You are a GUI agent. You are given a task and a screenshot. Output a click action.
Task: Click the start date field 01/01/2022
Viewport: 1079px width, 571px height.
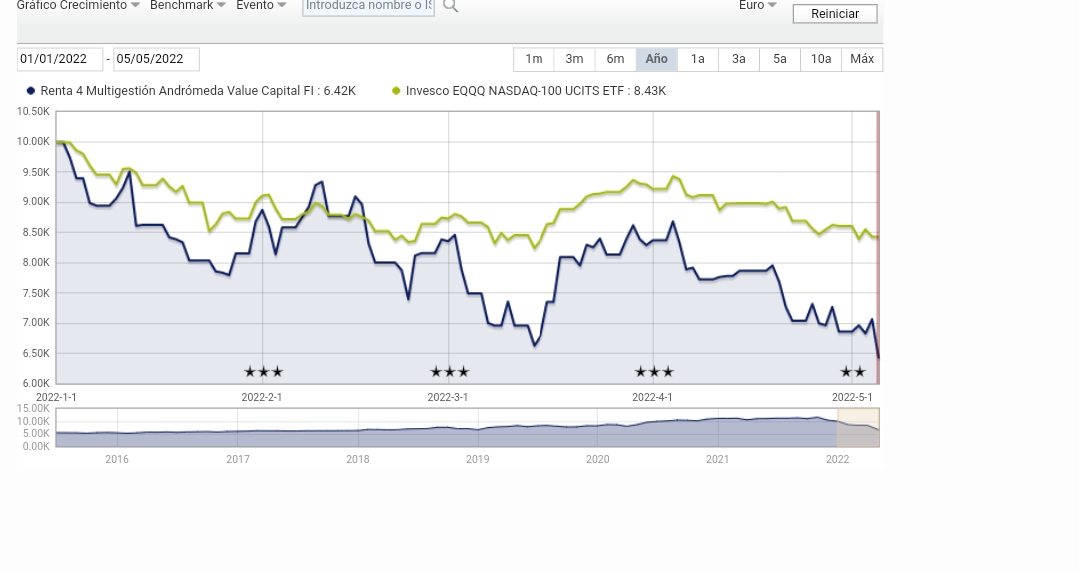coord(60,59)
